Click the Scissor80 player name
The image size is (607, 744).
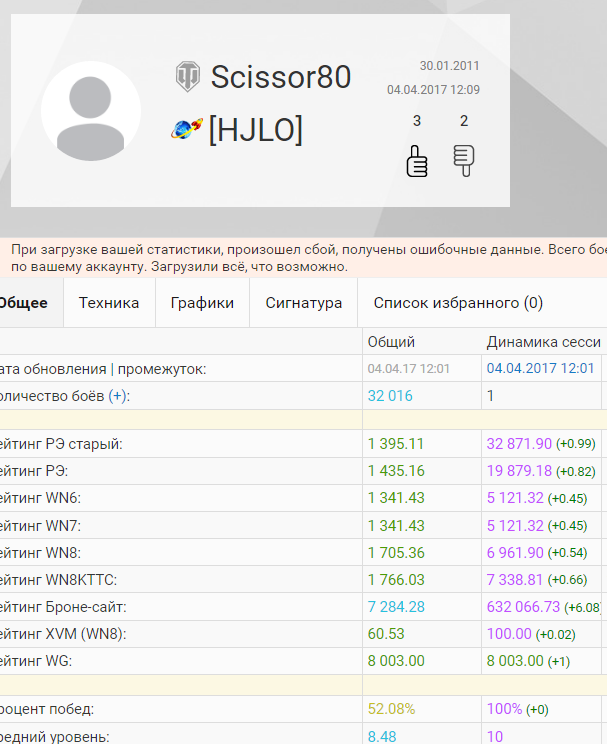point(281,77)
